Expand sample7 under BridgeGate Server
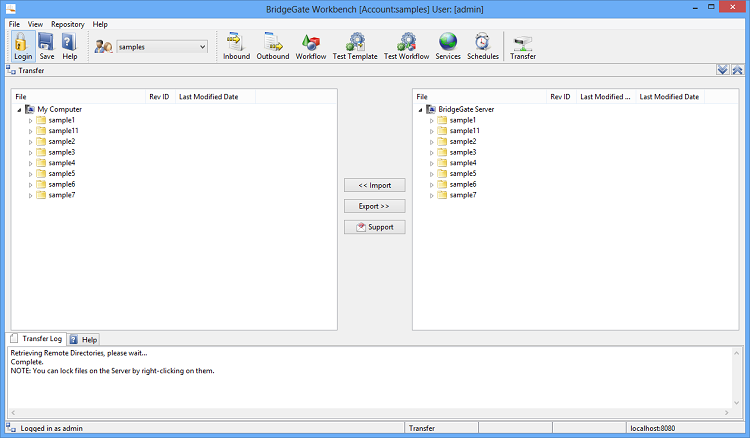The image size is (750, 438). pos(431,196)
